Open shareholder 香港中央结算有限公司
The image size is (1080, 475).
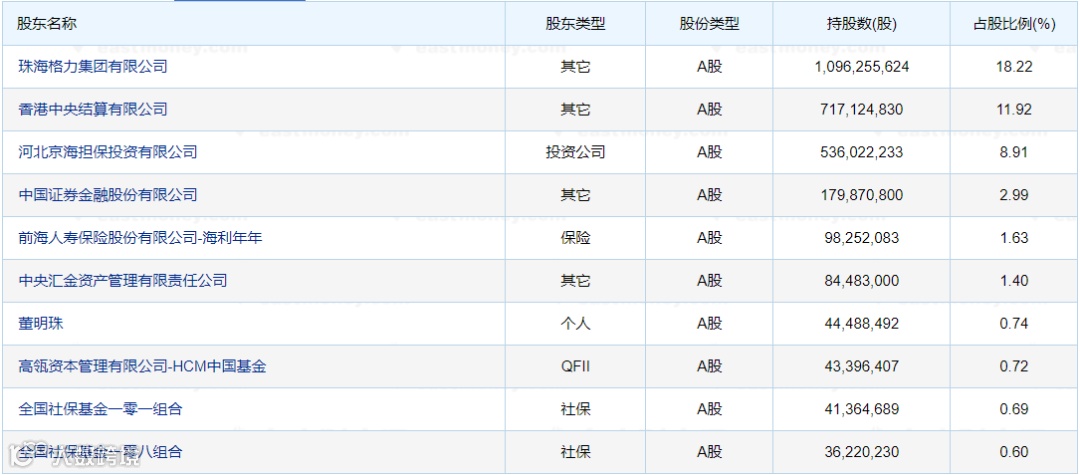coord(93,109)
